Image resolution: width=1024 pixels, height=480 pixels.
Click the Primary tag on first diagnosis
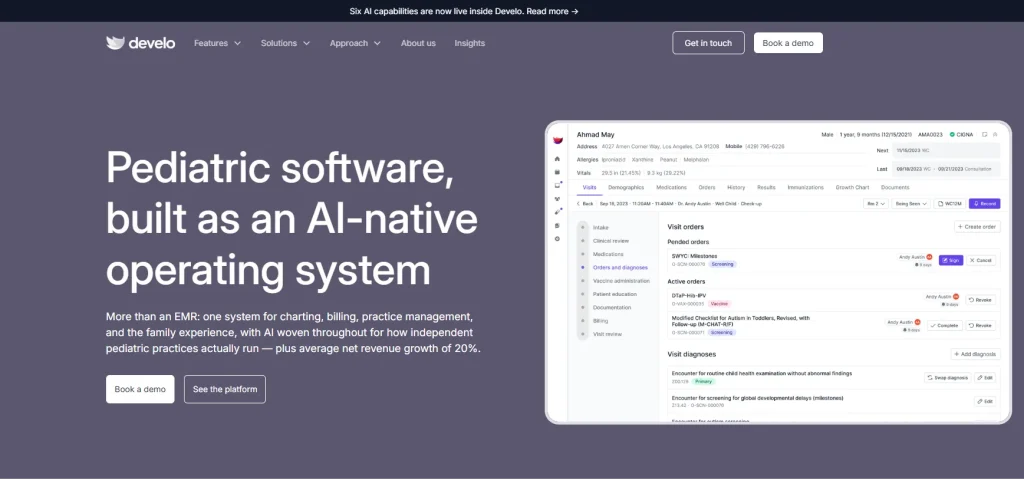point(703,381)
